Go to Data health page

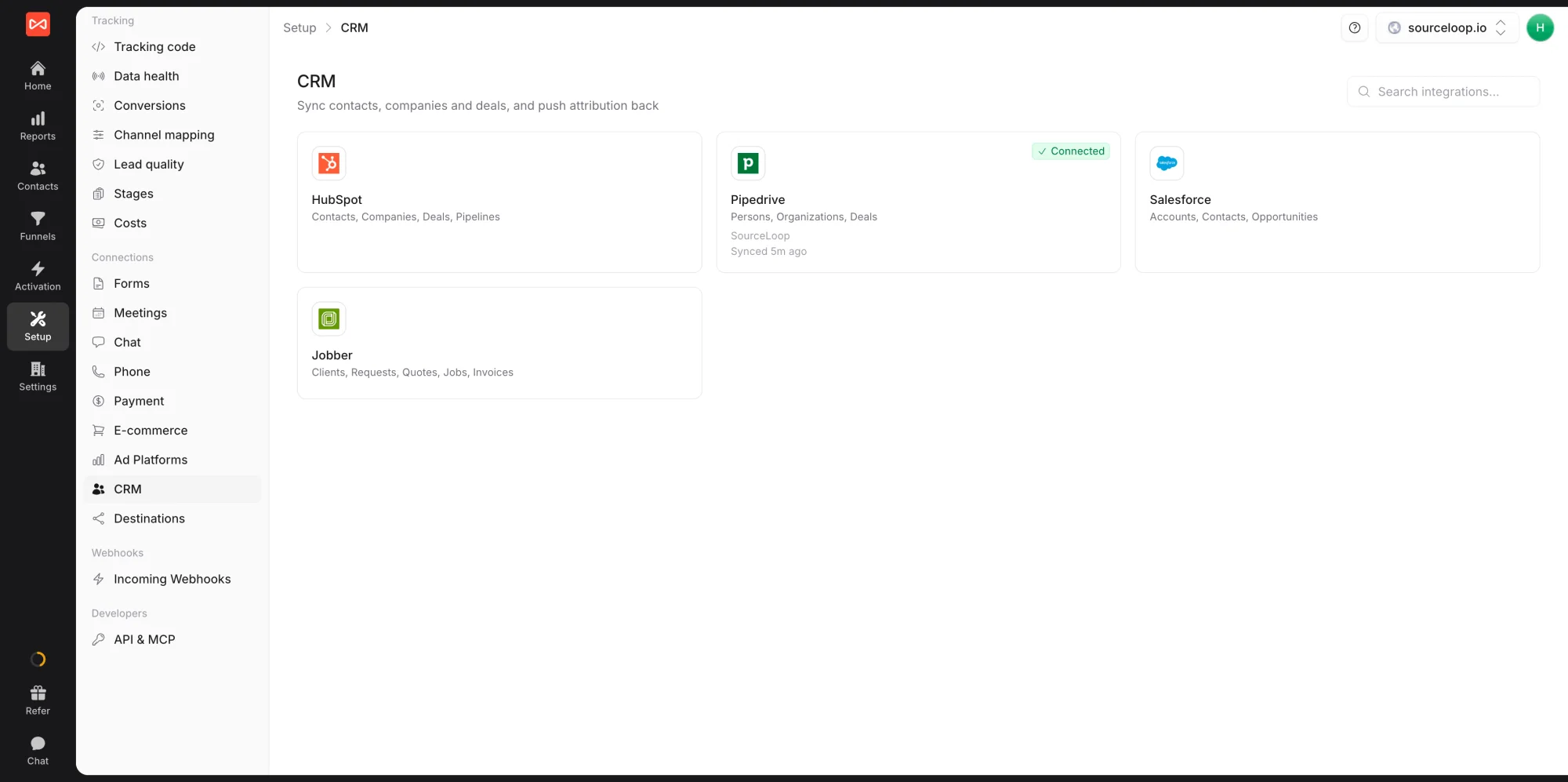click(x=172, y=76)
